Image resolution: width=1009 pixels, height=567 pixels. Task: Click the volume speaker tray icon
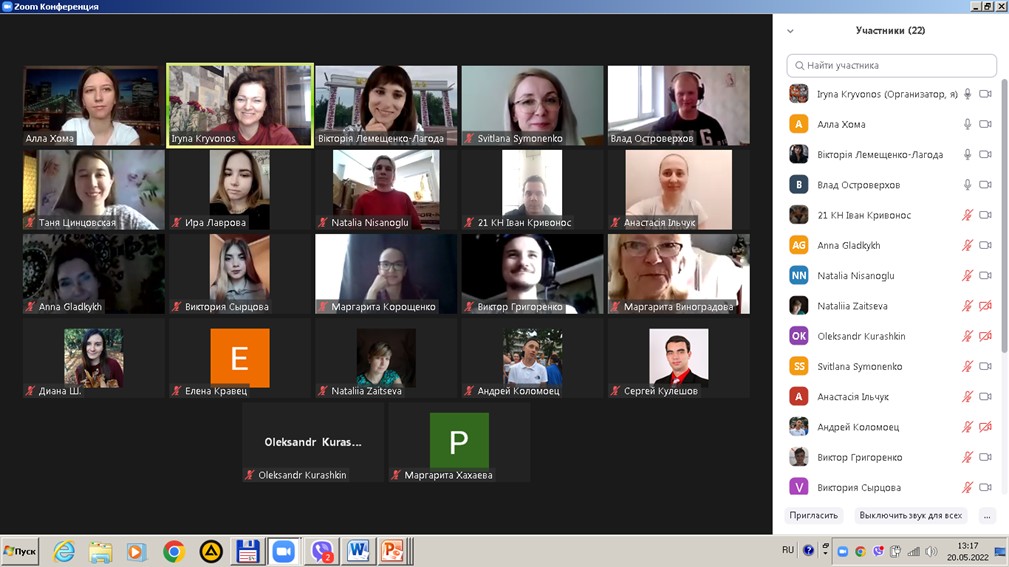[x=931, y=552]
